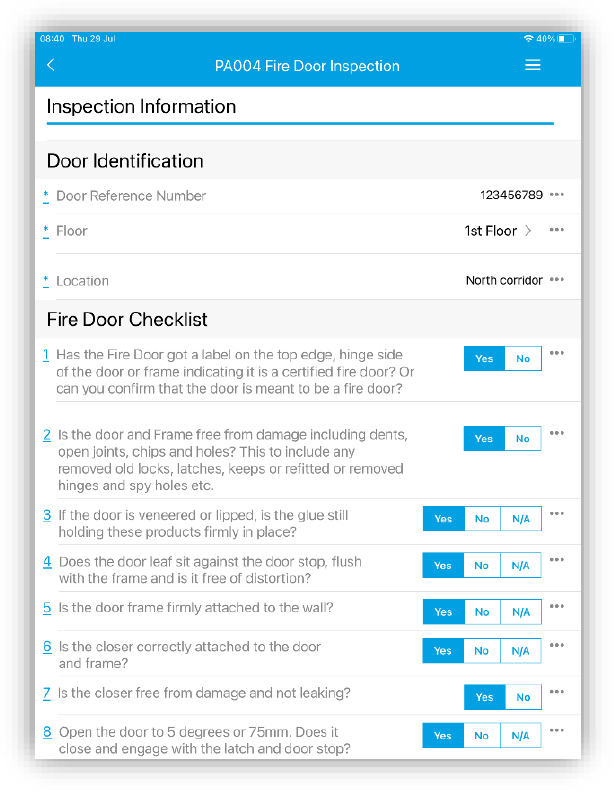Tap the back arrow in header
Screen dimensions: 615x794
pyautogui.click(x=51, y=65)
